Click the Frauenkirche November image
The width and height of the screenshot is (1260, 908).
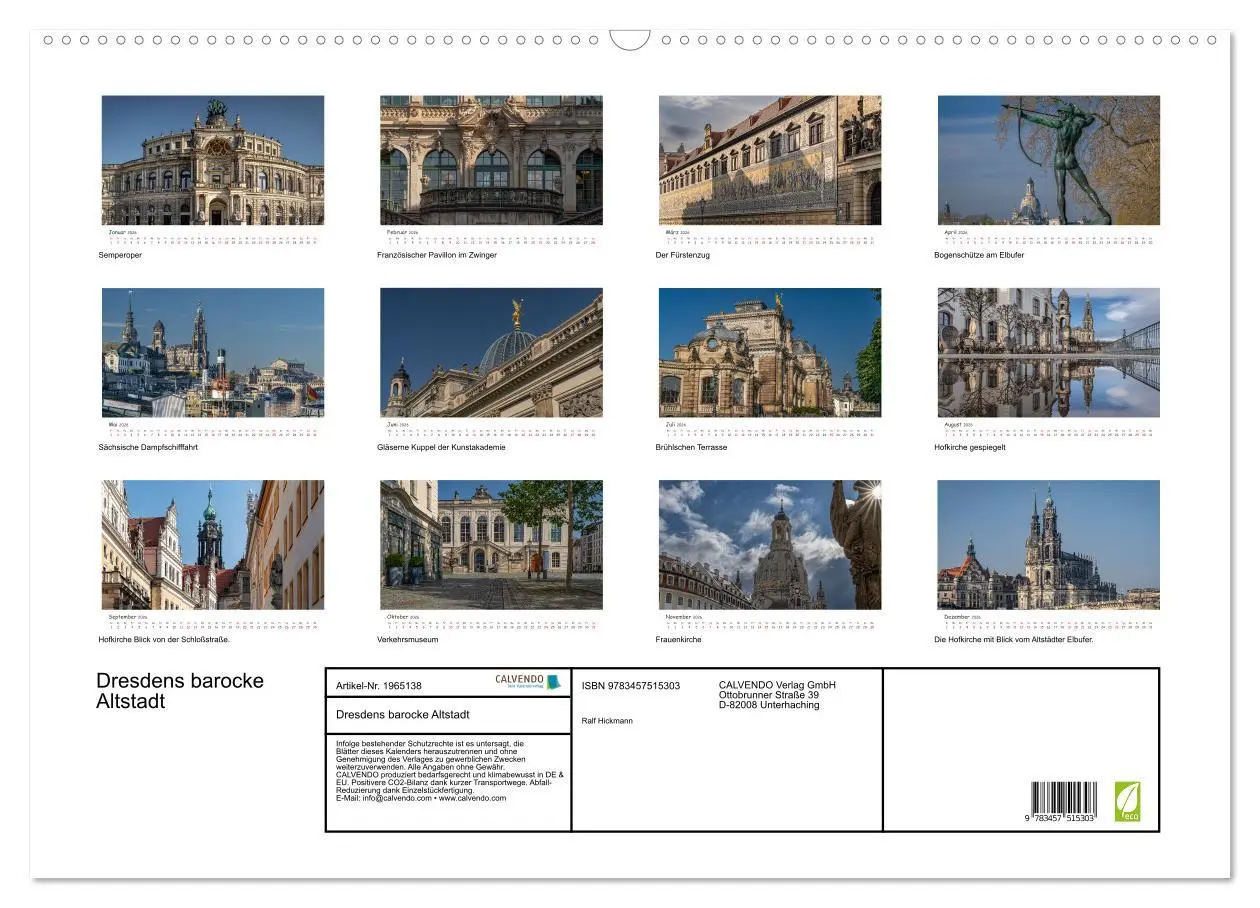(x=770, y=543)
